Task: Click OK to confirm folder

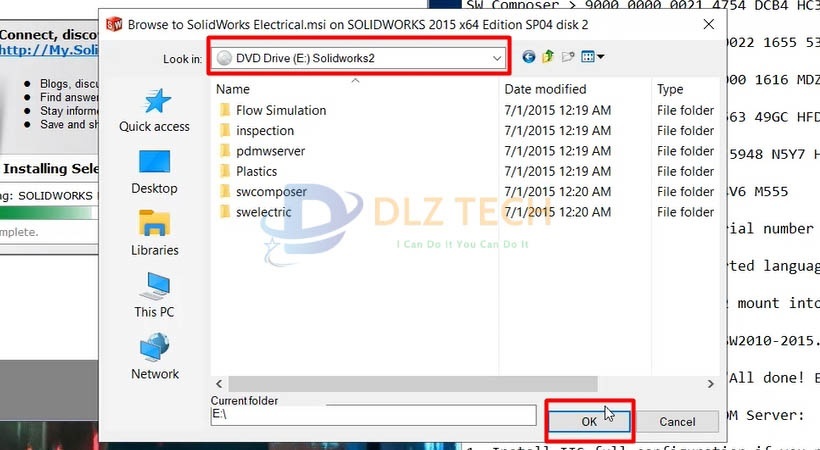Action: 589,422
